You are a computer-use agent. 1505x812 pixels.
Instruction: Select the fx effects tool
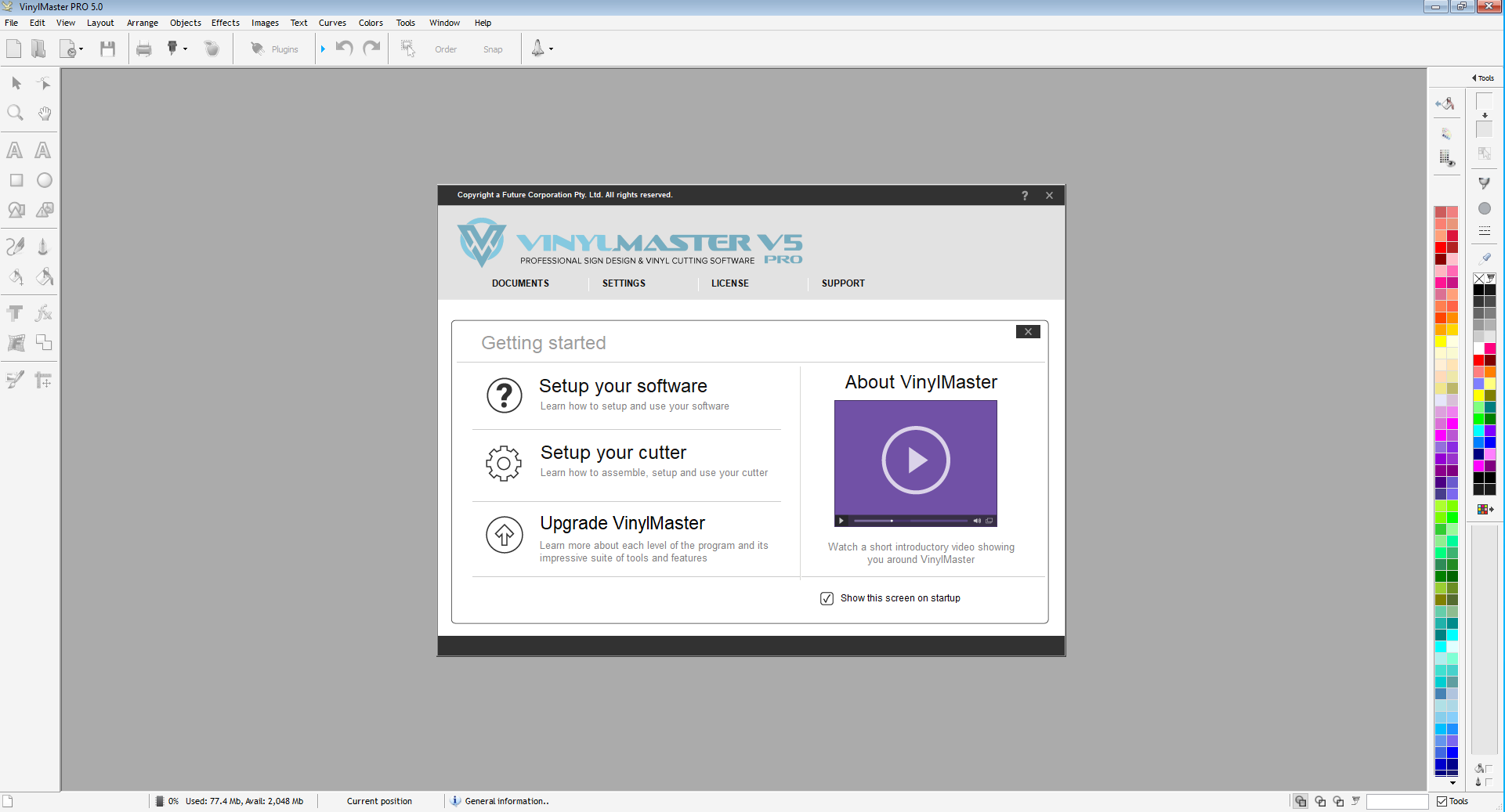tap(44, 313)
